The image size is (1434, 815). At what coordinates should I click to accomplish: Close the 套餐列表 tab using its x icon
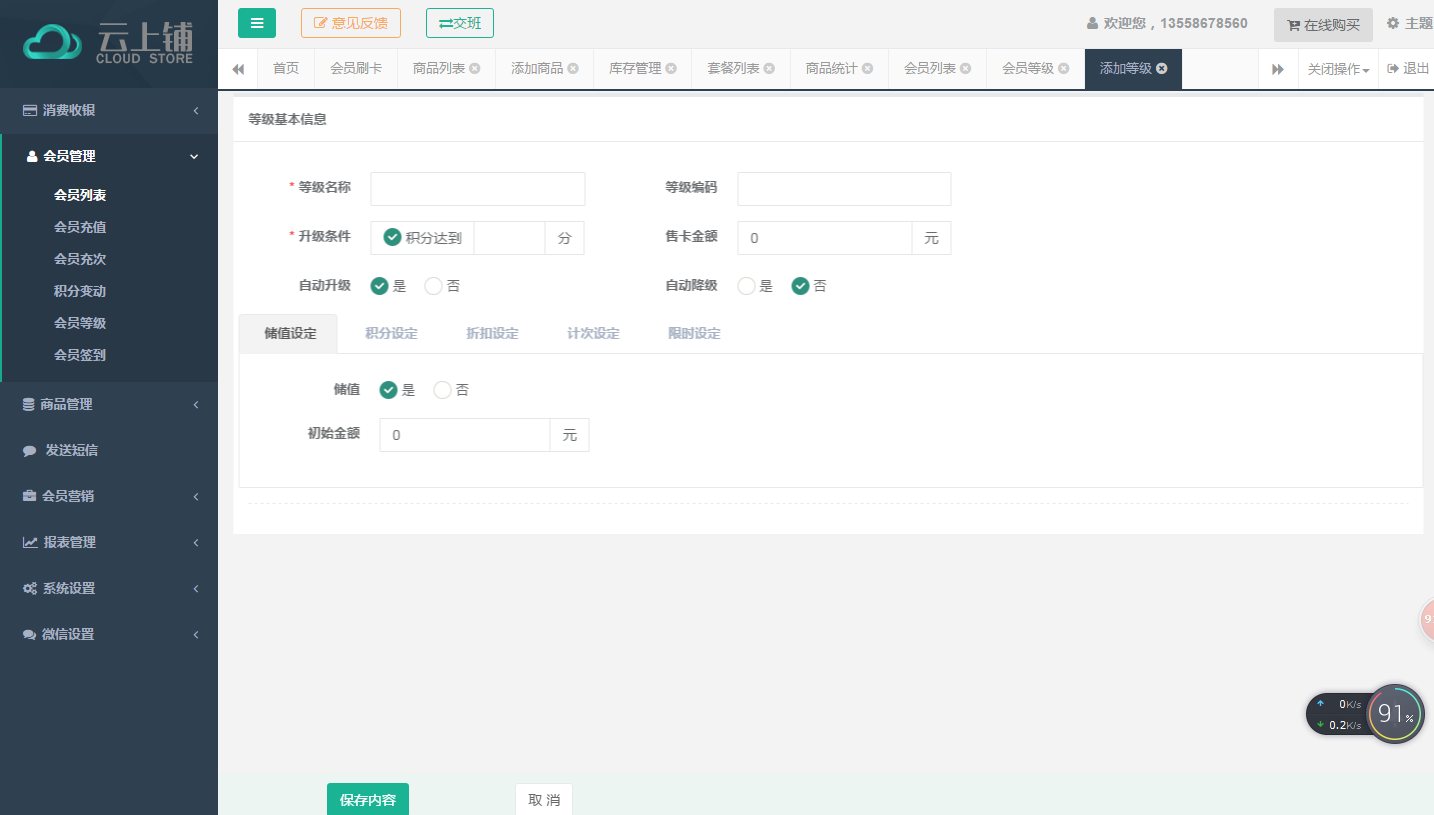[x=769, y=69]
